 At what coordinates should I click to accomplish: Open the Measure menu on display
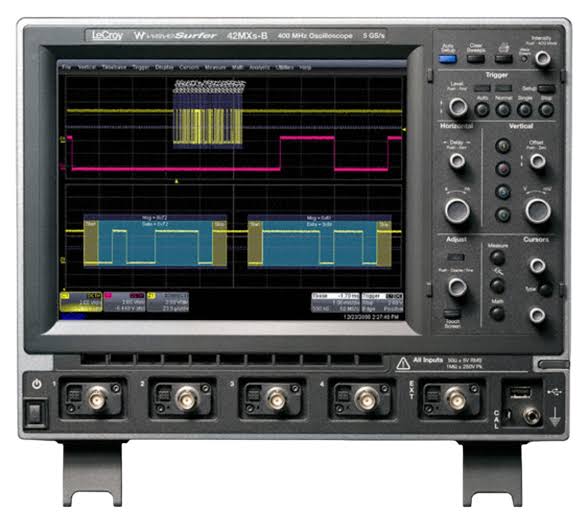pyautogui.click(x=215, y=67)
